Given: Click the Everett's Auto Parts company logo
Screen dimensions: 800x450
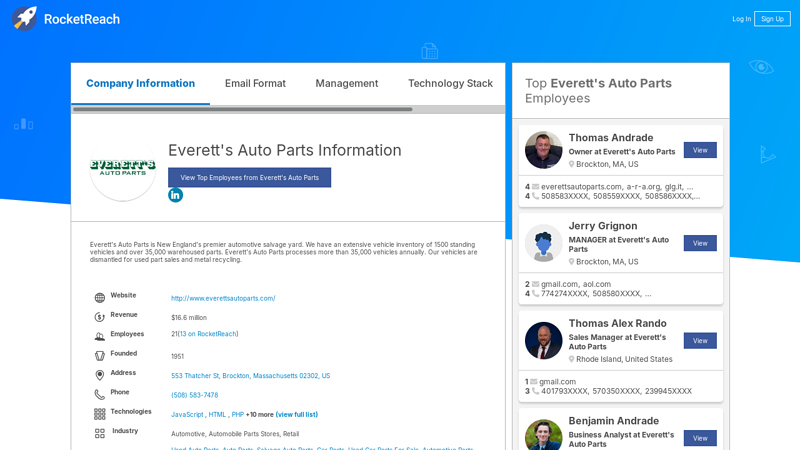Looking at the screenshot, I should (x=122, y=168).
